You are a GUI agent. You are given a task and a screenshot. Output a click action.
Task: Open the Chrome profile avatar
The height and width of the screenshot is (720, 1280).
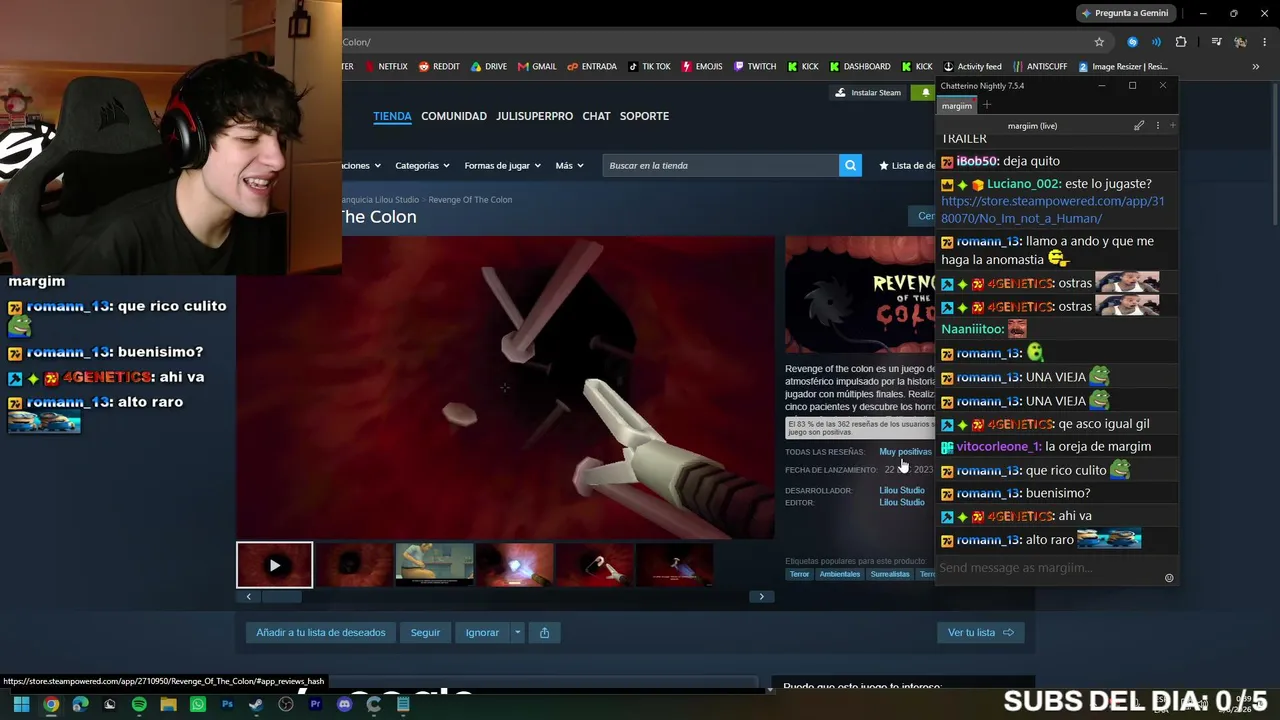click(x=1240, y=42)
